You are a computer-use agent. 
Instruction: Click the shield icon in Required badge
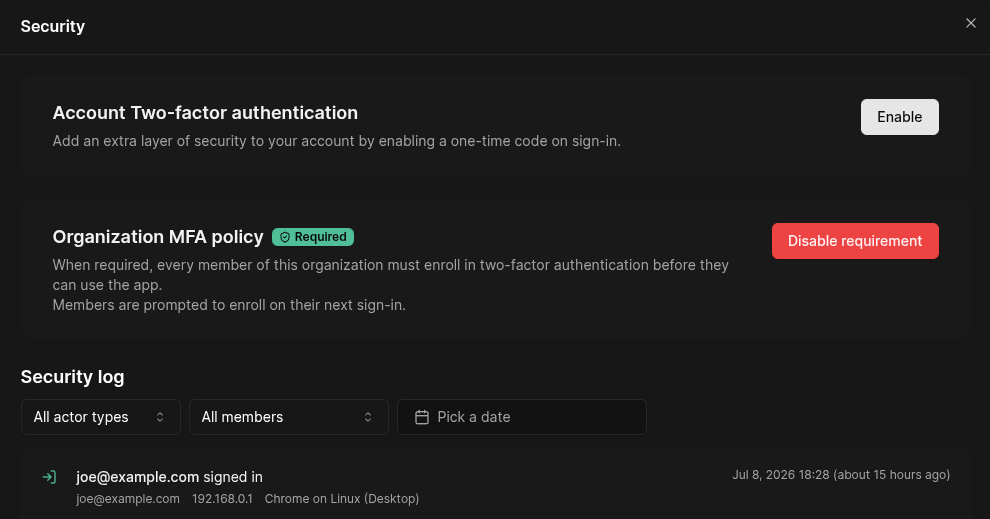pos(285,237)
